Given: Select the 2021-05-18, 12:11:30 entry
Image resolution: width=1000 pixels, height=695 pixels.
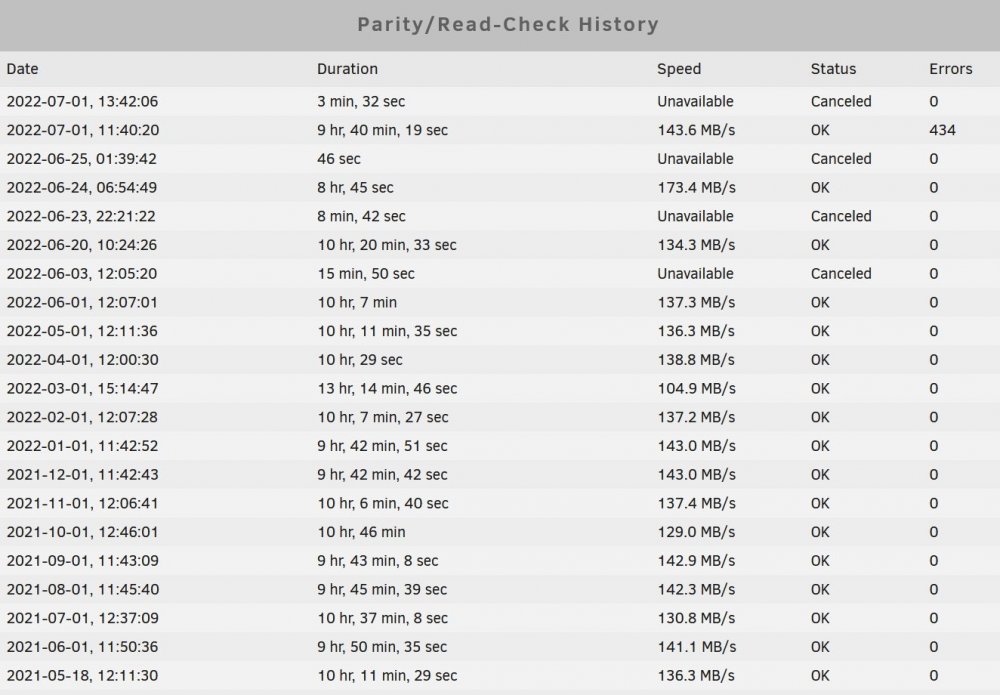Looking at the screenshot, I should (x=500, y=675).
